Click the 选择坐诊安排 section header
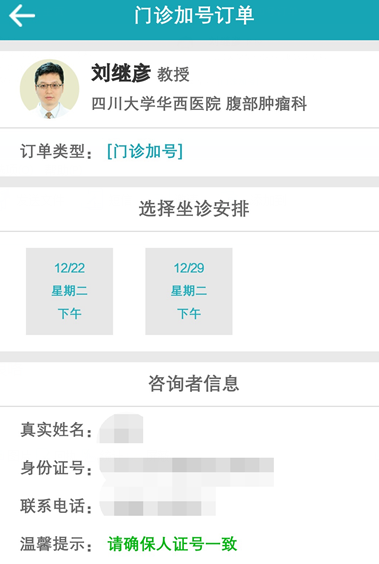The width and height of the screenshot is (379, 564). click(194, 209)
